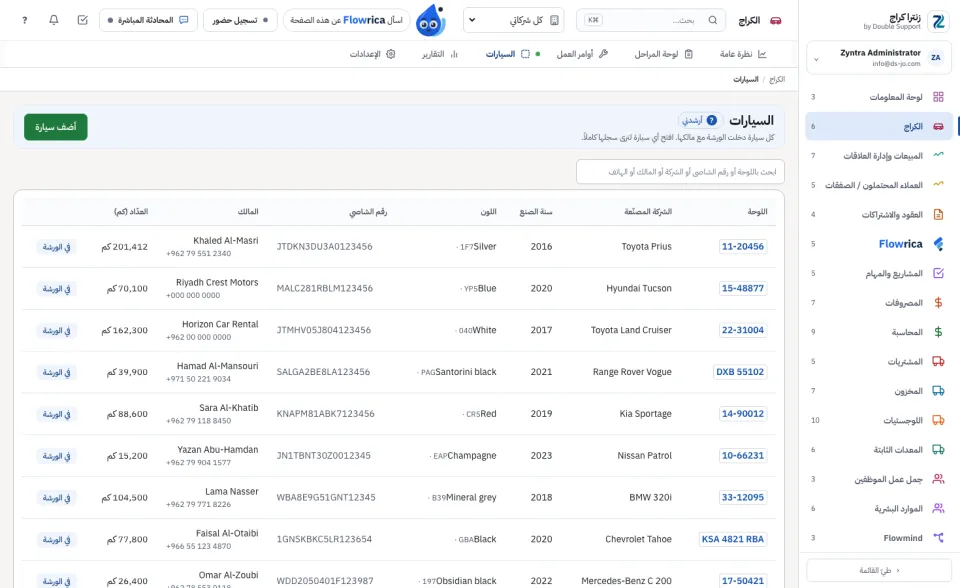The image size is (960, 588).
Task: Select الكراج item in sidebar
Action: (x=879, y=126)
